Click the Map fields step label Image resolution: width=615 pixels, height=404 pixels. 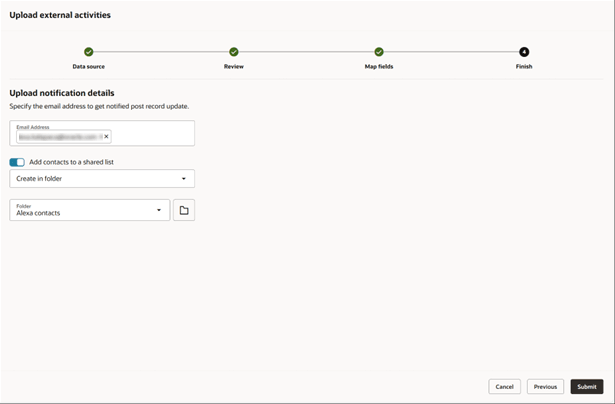[379, 67]
